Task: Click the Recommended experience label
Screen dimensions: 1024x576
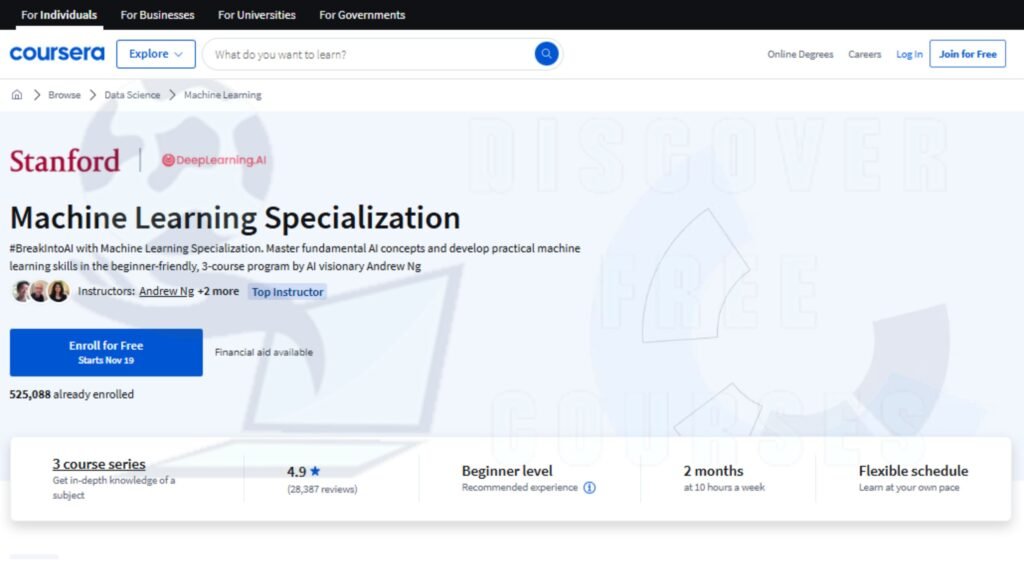Action: pos(519,488)
